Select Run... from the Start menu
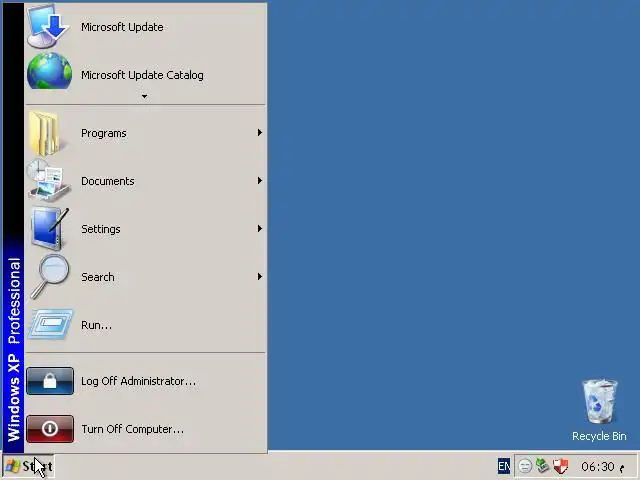The width and height of the screenshot is (640, 480). (146, 325)
